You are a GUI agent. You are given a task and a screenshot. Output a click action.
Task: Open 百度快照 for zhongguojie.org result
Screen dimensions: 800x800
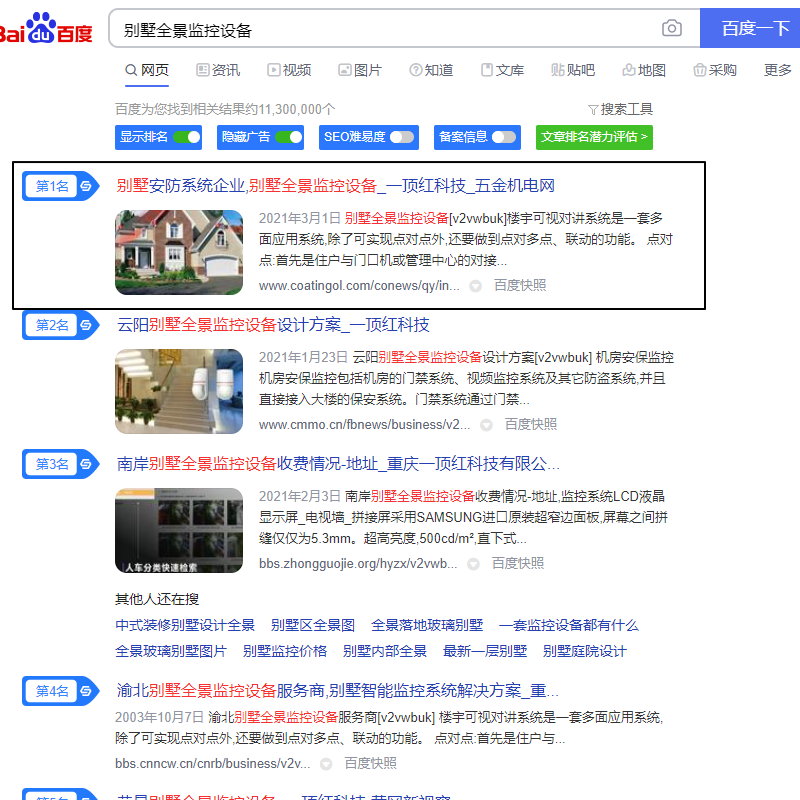[518, 563]
